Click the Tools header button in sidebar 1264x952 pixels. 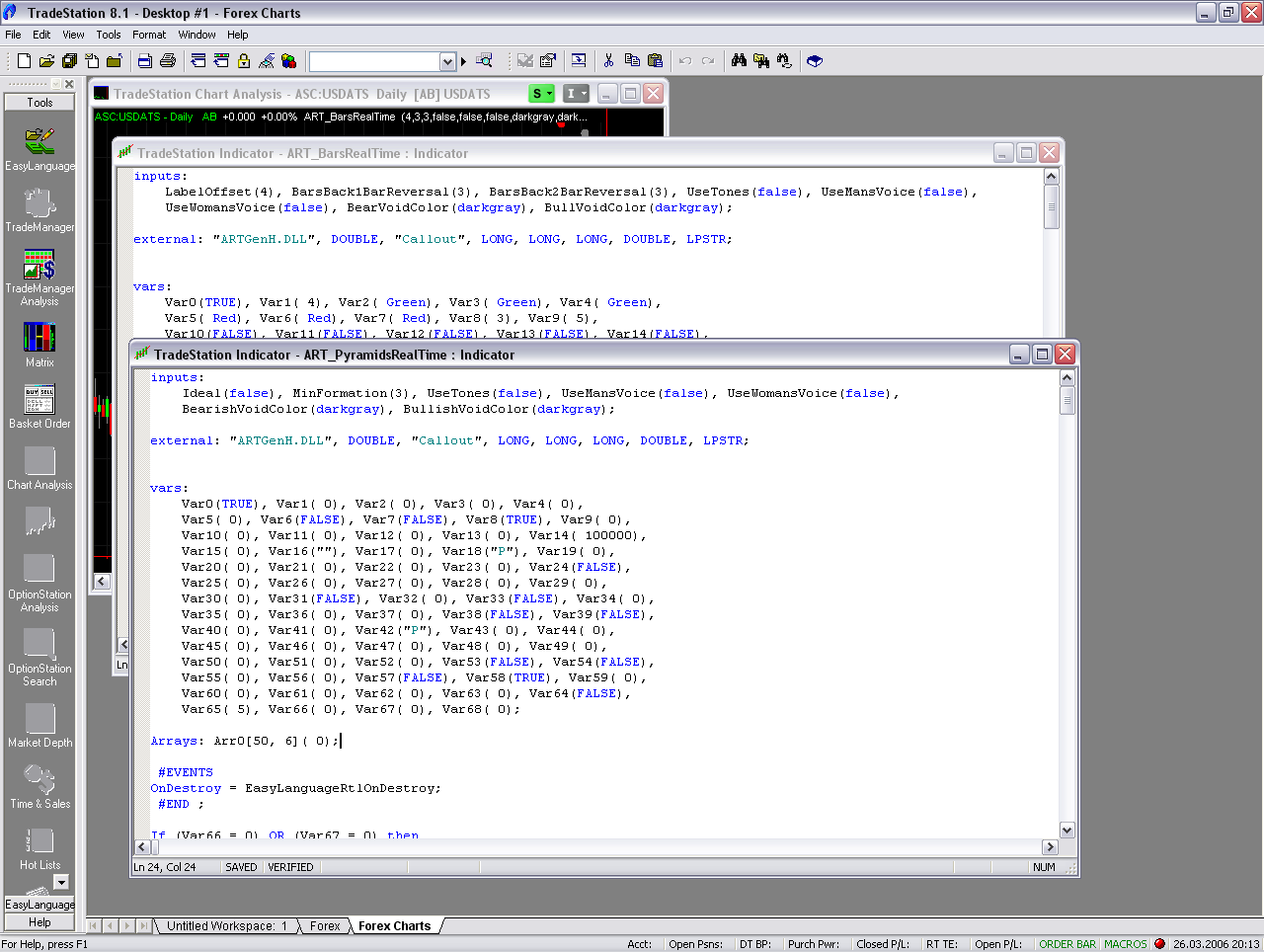[39, 103]
